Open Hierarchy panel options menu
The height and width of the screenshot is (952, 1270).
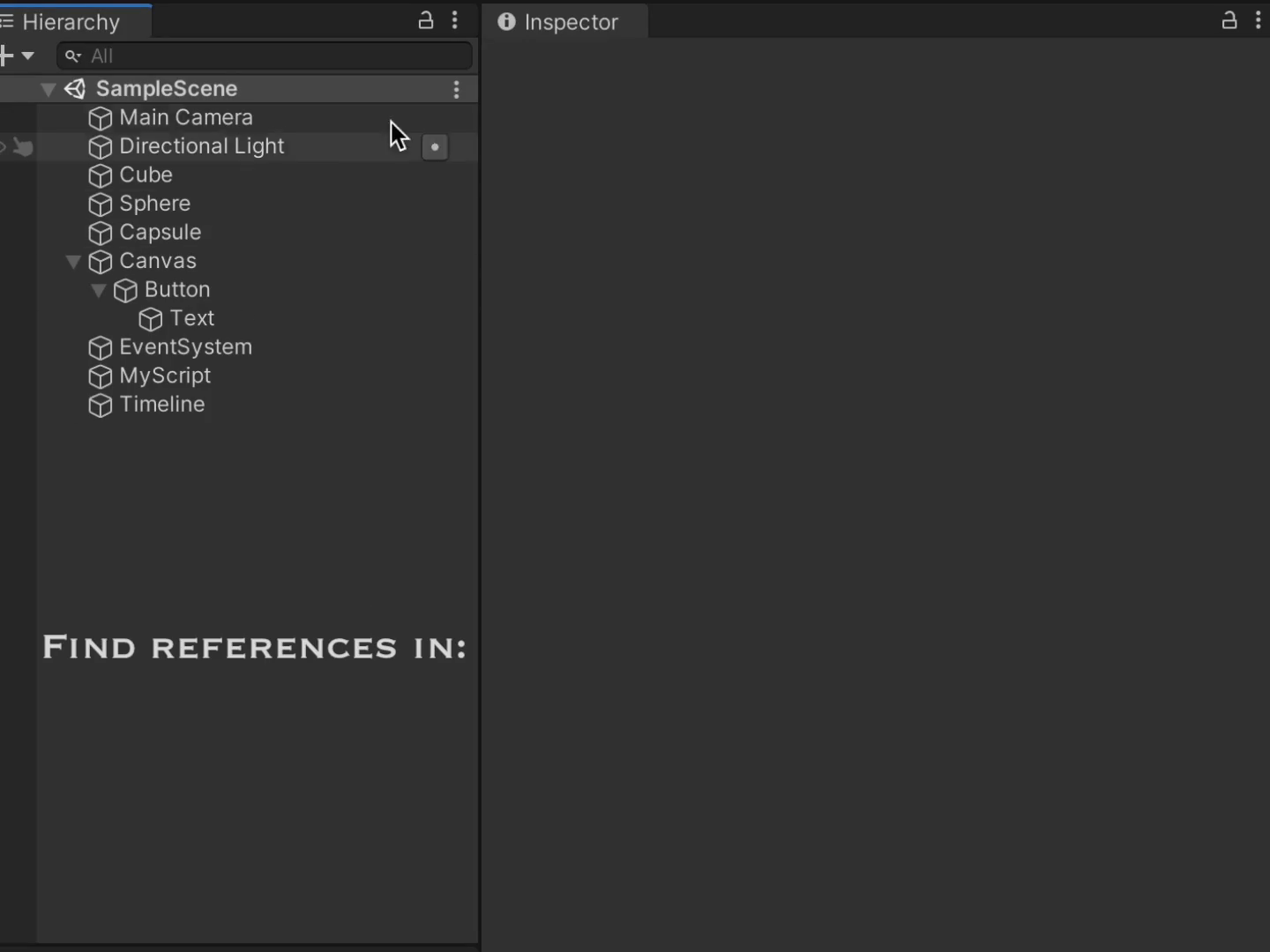tap(455, 20)
